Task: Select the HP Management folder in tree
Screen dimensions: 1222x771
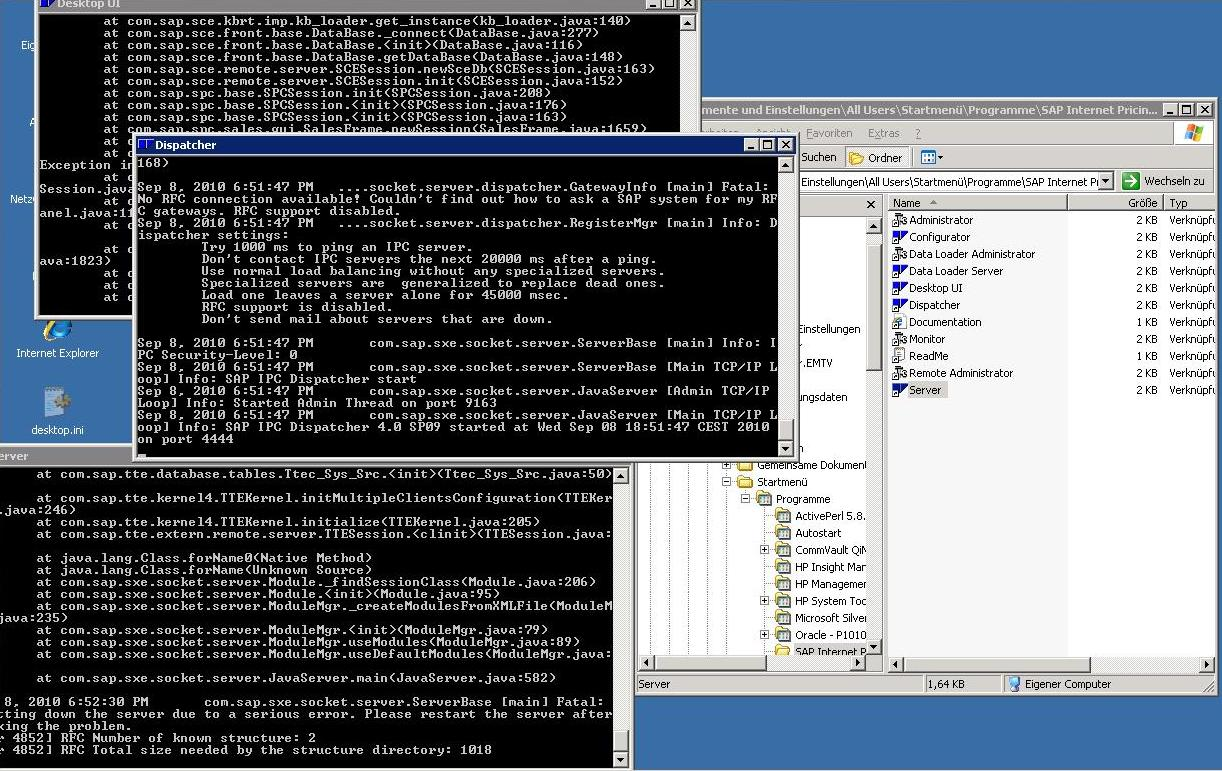Action: click(x=821, y=584)
